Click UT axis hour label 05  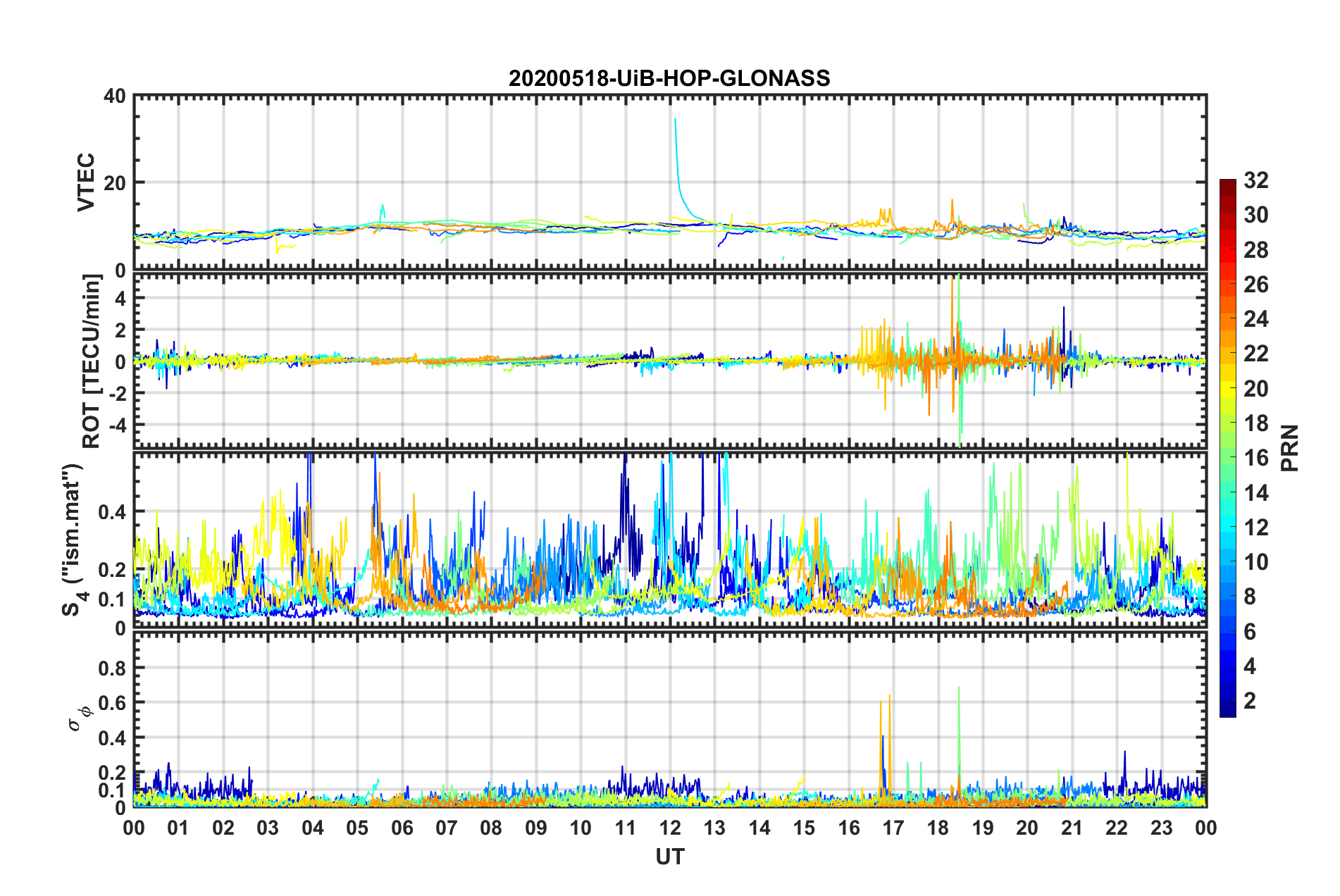point(357,828)
